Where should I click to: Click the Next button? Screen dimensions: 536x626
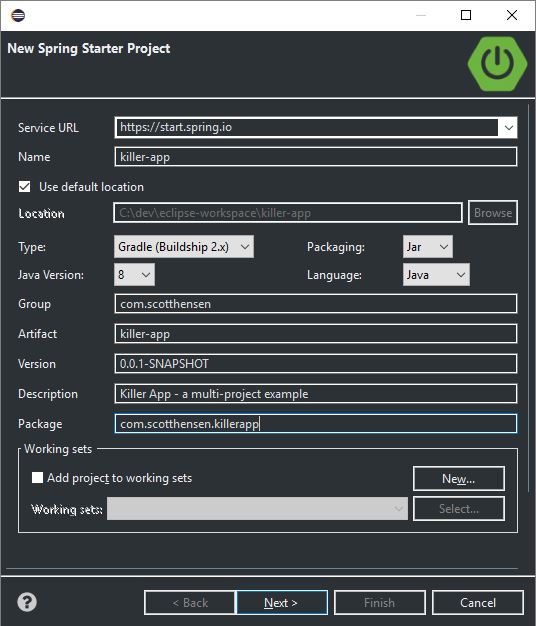pyautogui.click(x=282, y=602)
